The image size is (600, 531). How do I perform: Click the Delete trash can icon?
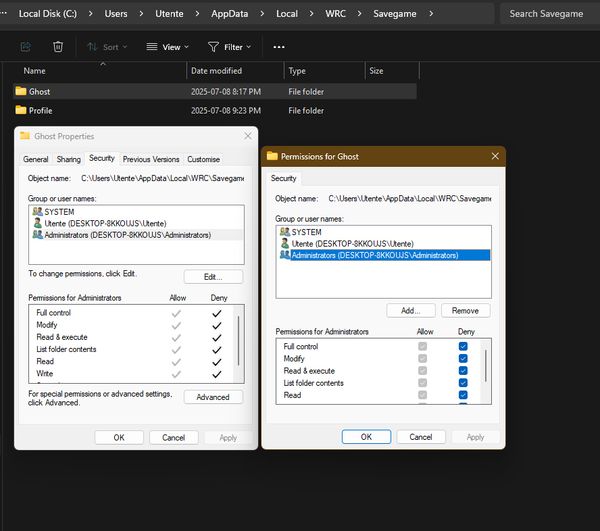(x=58, y=47)
